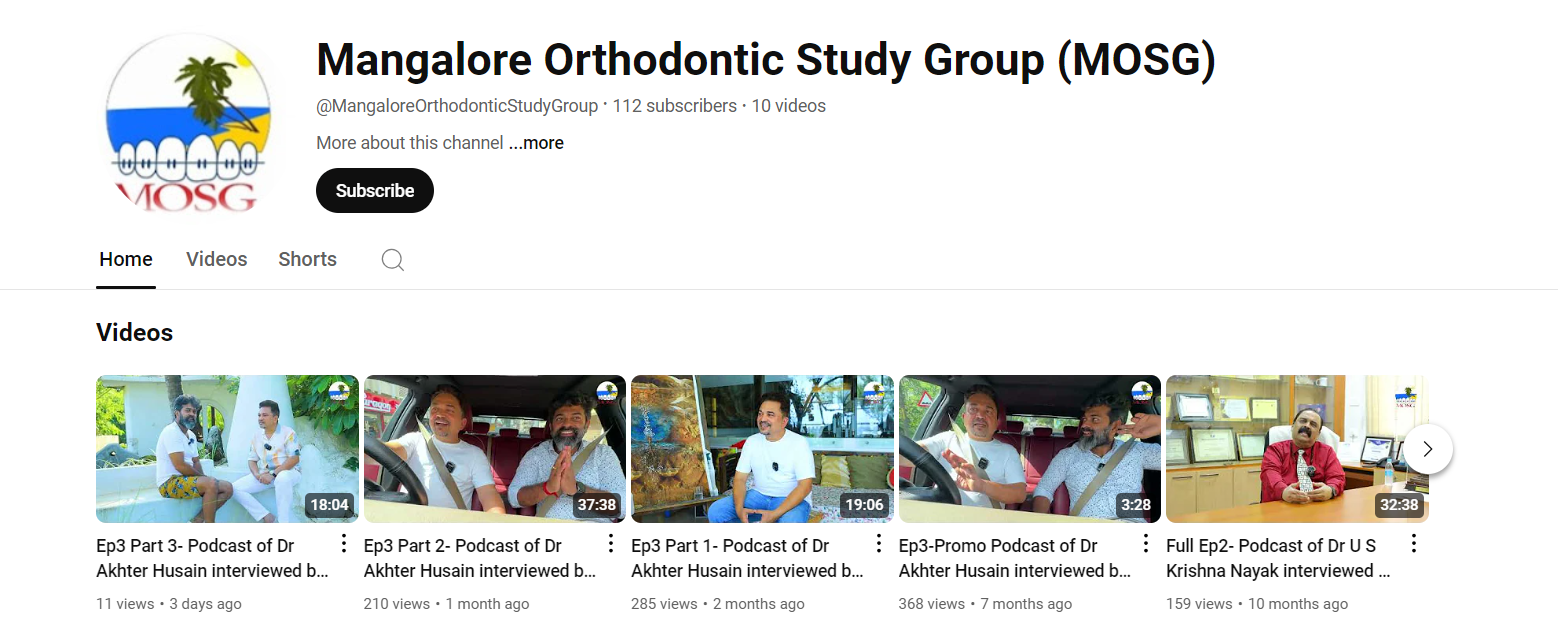1558x638 pixels.
Task: Open options menu for Ep3 Part 2 video
Action: [x=611, y=543]
